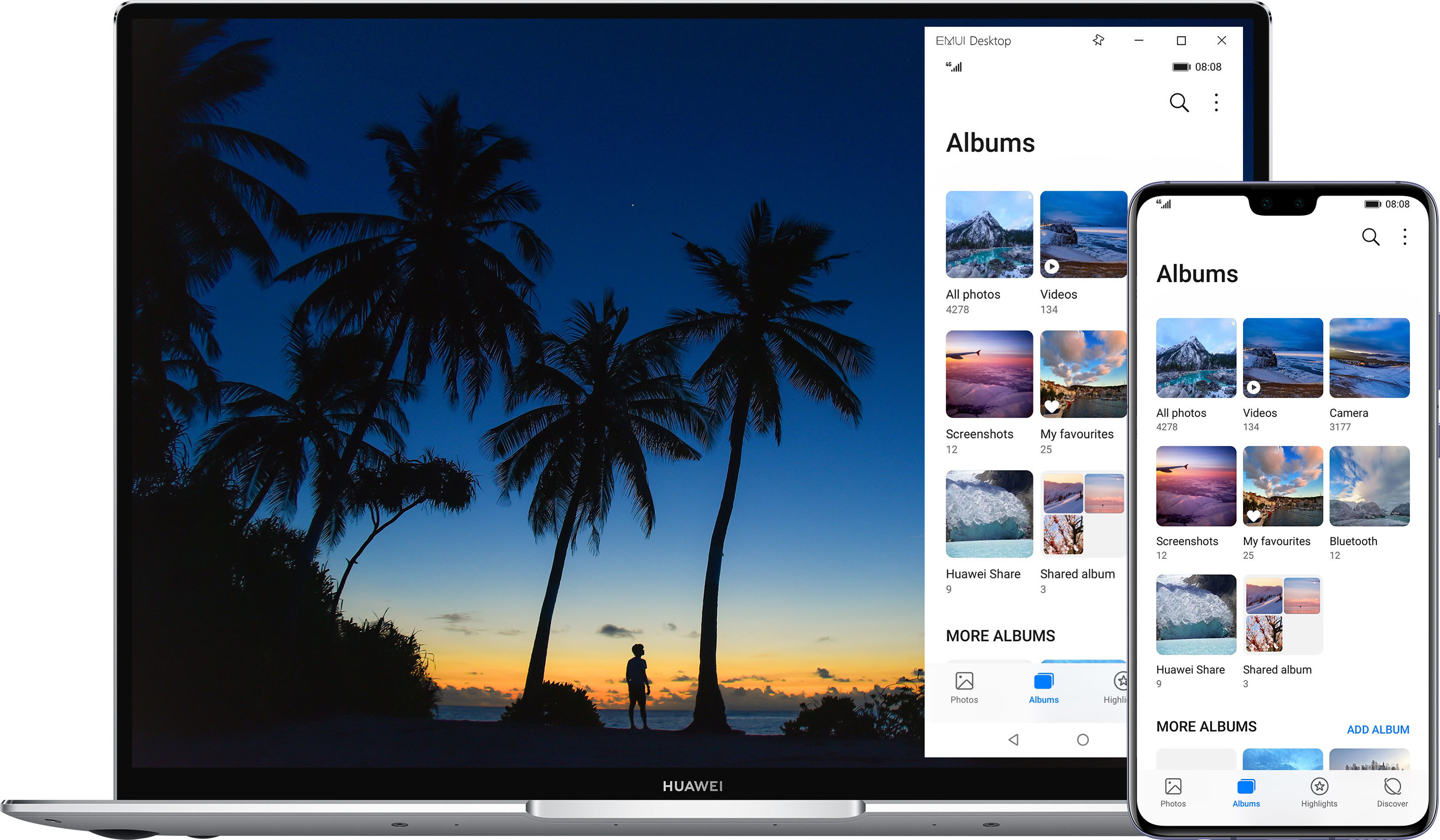Switch to Photos tab on the phone
1440x840 pixels.
pos(1172,792)
